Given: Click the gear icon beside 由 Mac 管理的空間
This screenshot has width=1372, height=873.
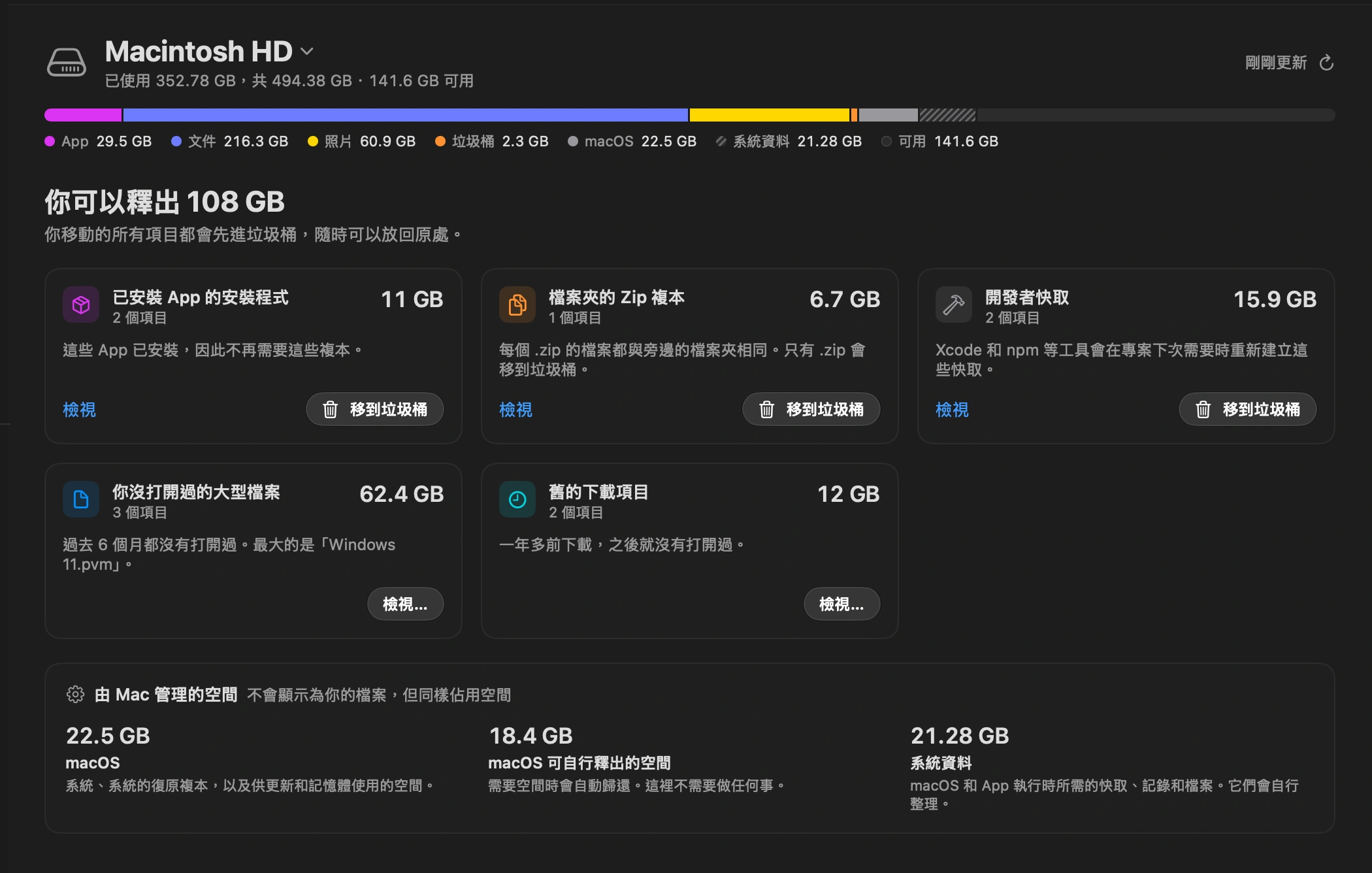Looking at the screenshot, I should pos(75,694).
